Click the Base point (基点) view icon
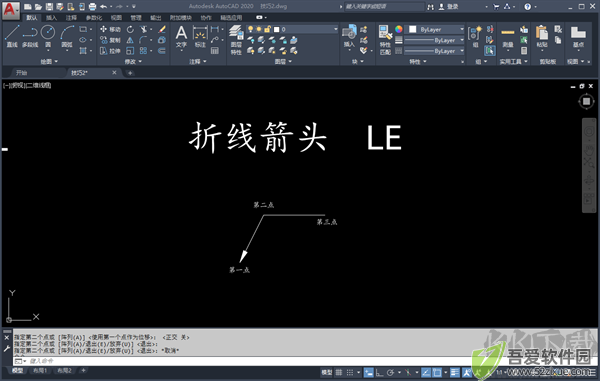The width and height of the screenshot is (600, 381). coord(578,36)
